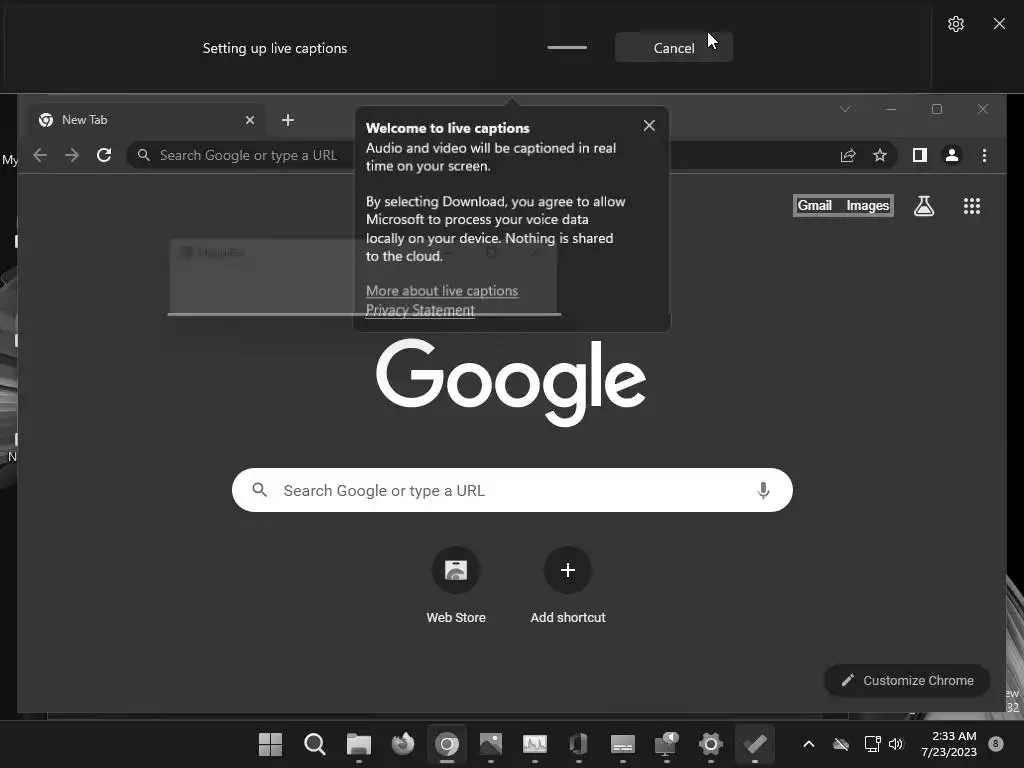Screen dimensions: 1024x768
Task: Close the live captions bar
Action: tap(999, 24)
